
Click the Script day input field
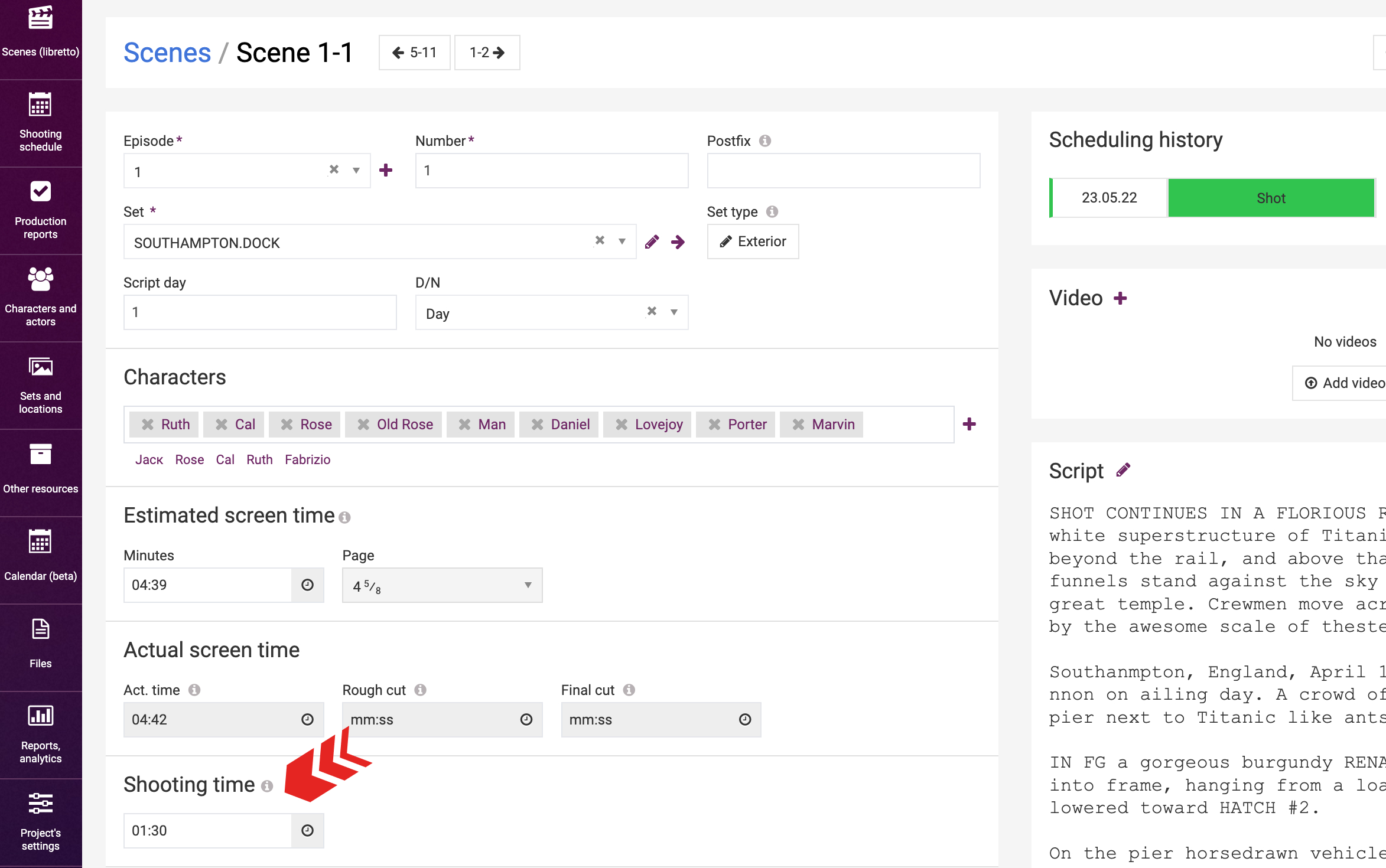pyautogui.click(x=260, y=312)
